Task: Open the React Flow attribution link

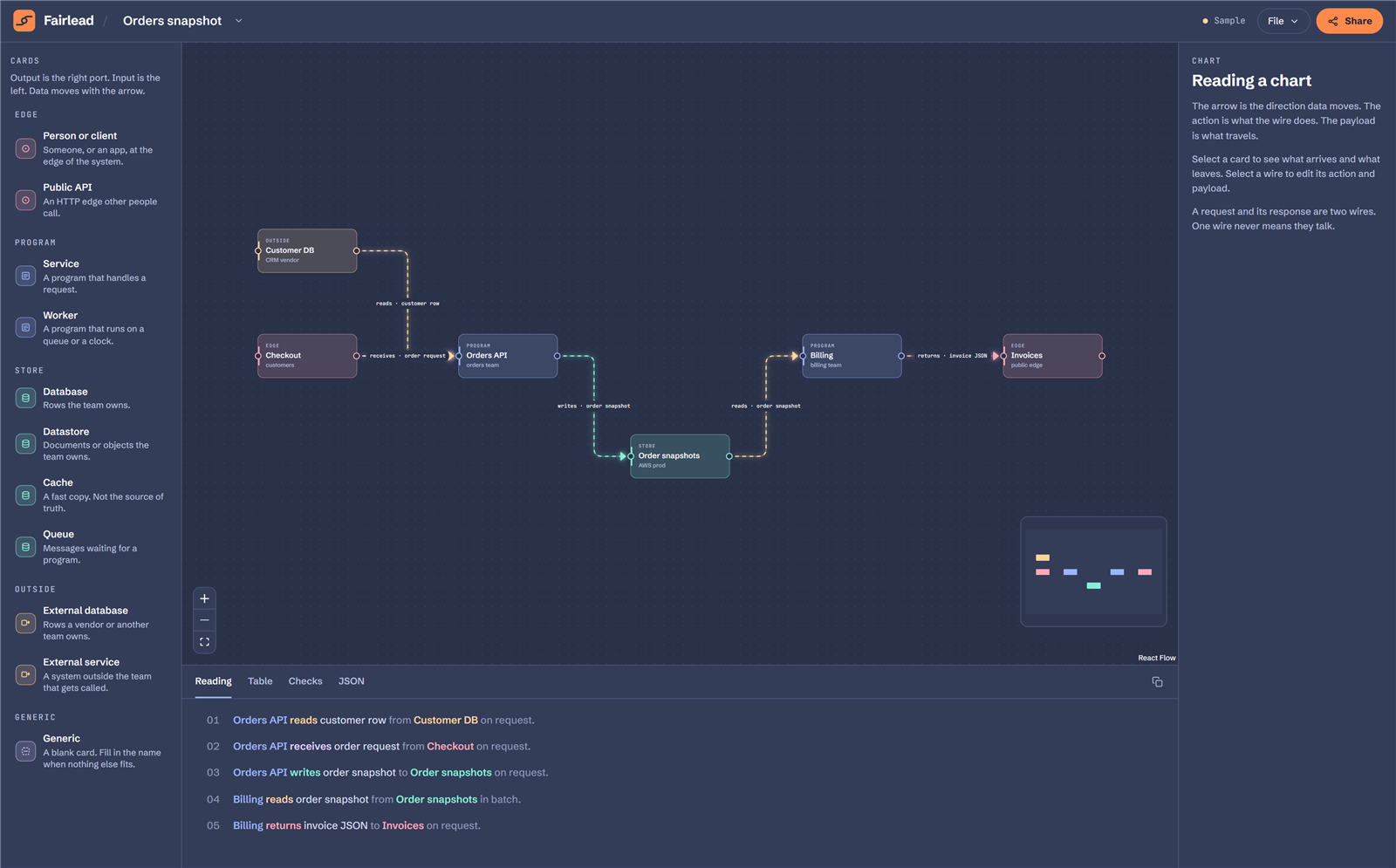Action: click(x=1156, y=658)
